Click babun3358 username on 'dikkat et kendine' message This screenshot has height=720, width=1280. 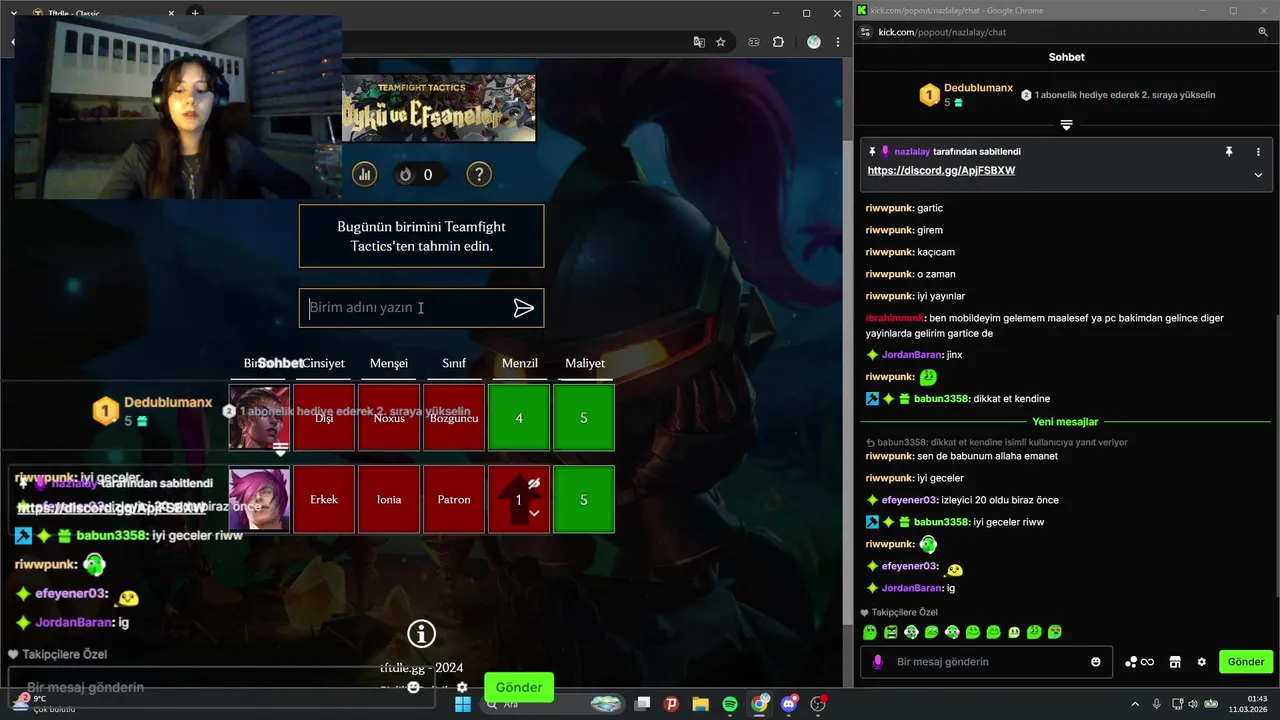[x=941, y=399]
